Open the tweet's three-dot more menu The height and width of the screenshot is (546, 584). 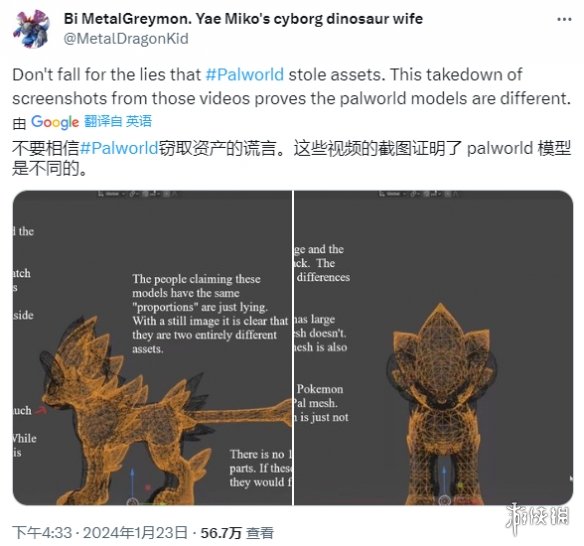tap(564, 19)
